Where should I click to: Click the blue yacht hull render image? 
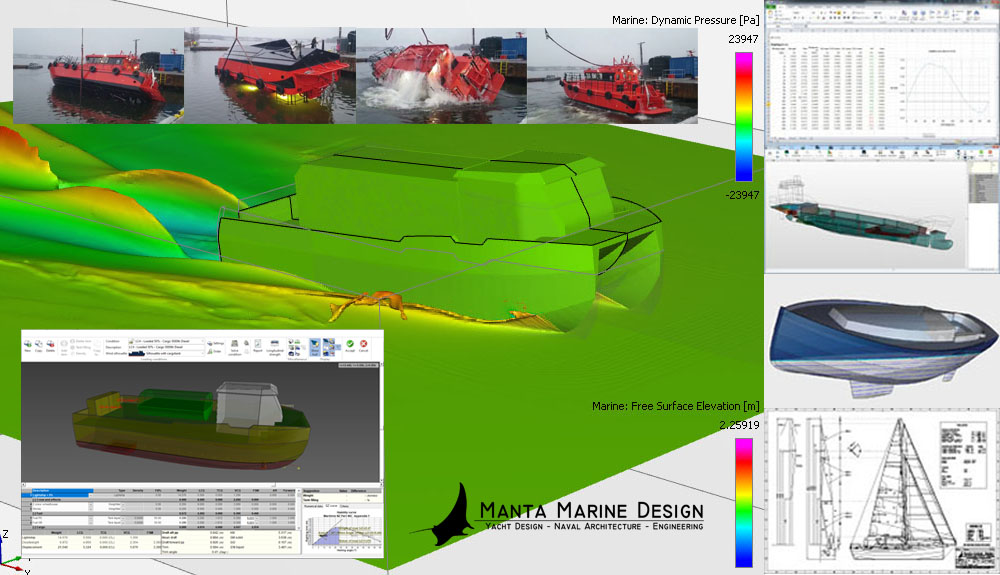883,347
